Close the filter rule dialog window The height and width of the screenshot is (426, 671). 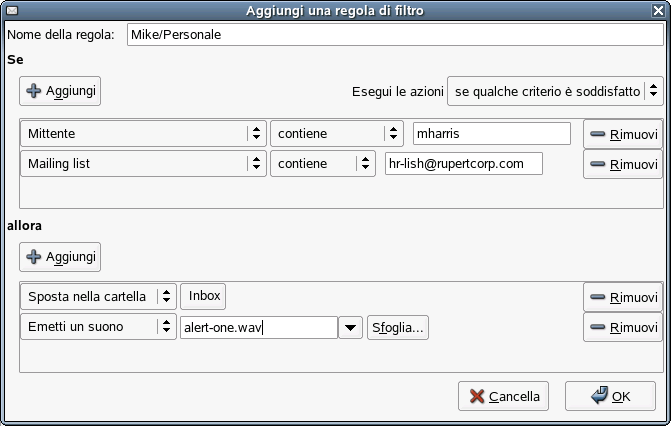[660, 10]
